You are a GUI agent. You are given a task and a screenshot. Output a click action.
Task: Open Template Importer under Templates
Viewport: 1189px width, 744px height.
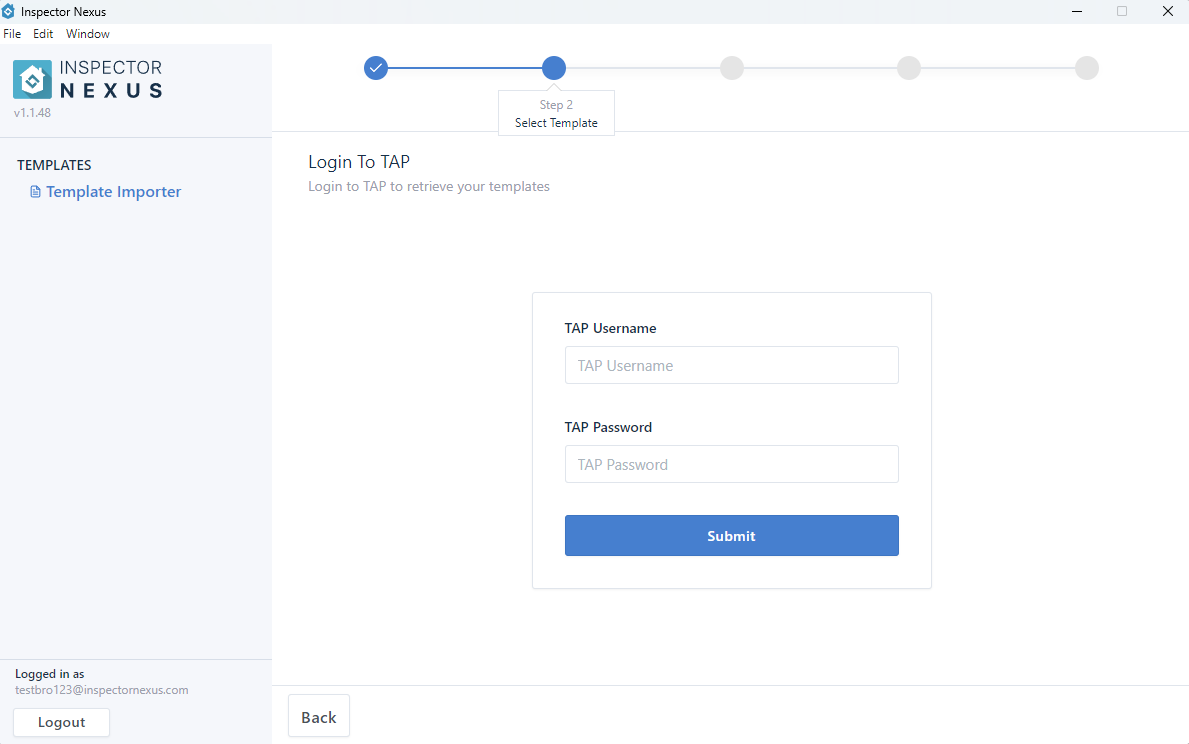tap(113, 192)
